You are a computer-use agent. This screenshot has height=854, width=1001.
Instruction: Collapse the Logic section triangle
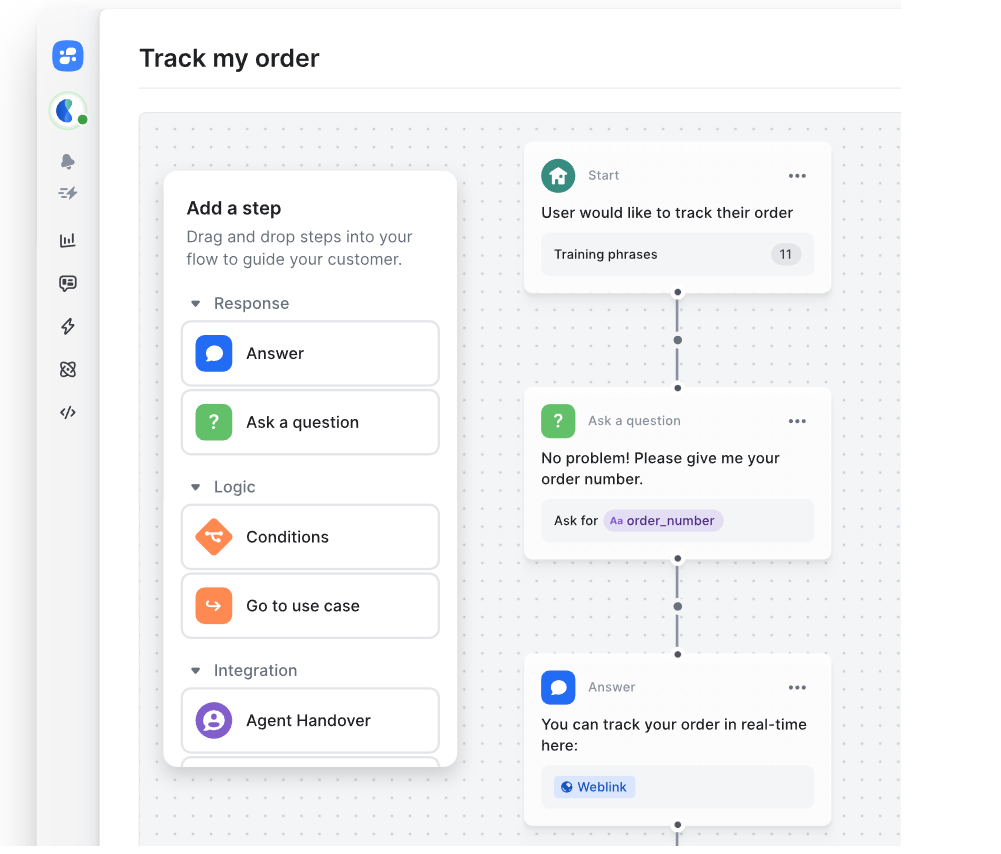coord(196,487)
